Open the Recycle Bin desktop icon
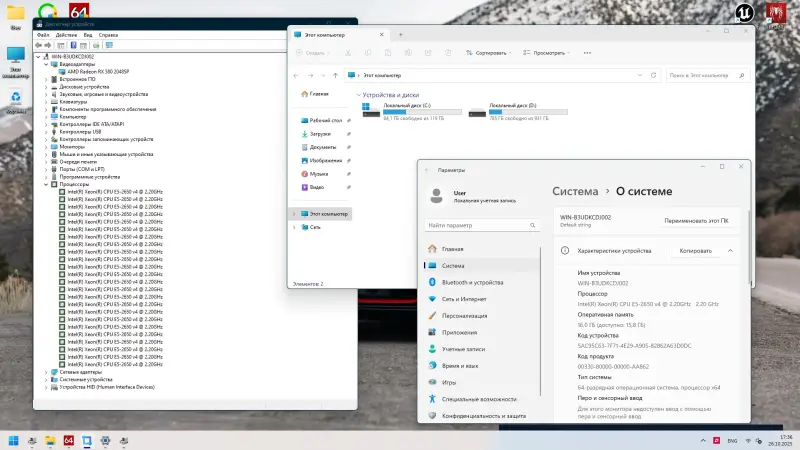This screenshot has width=800, height=450. point(16,98)
